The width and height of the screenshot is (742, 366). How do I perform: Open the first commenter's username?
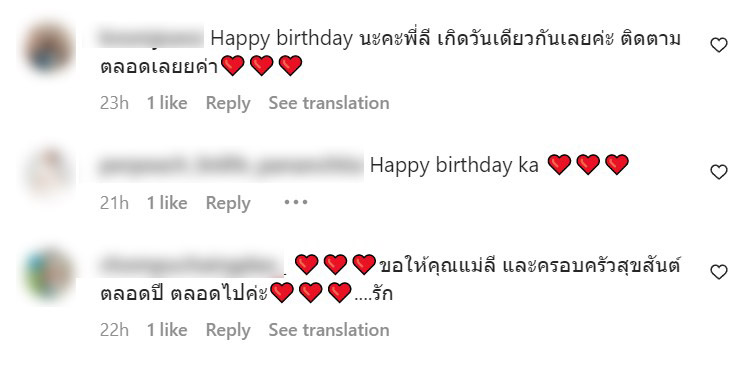pyautogui.click(x=151, y=38)
